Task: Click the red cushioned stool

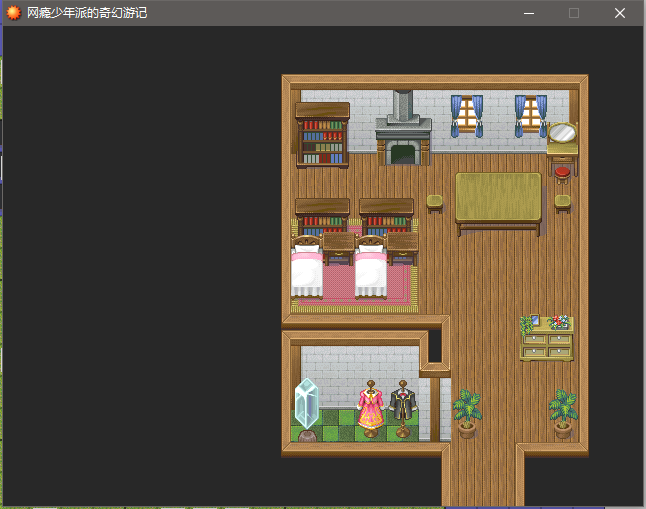Action: 562,175
